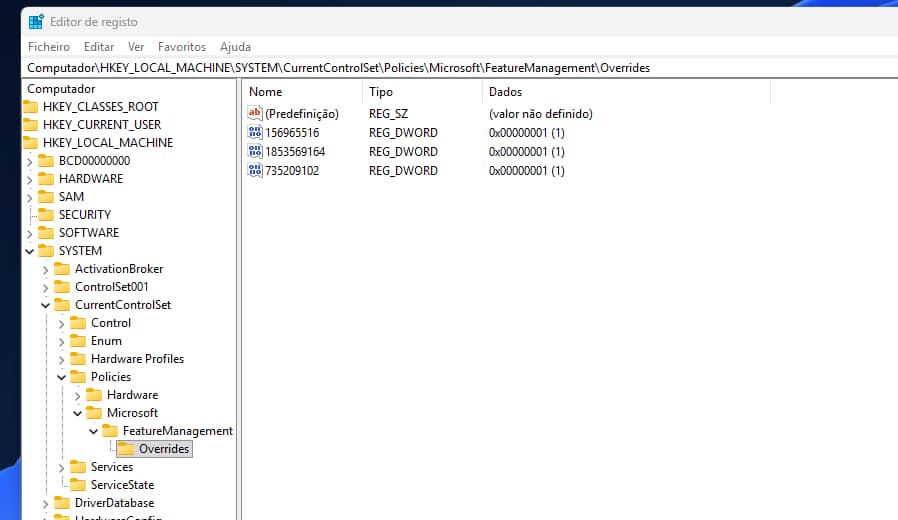The image size is (898, 520).
Task: Open the Ficheiro menu
Action: click(x=49, y=47)
